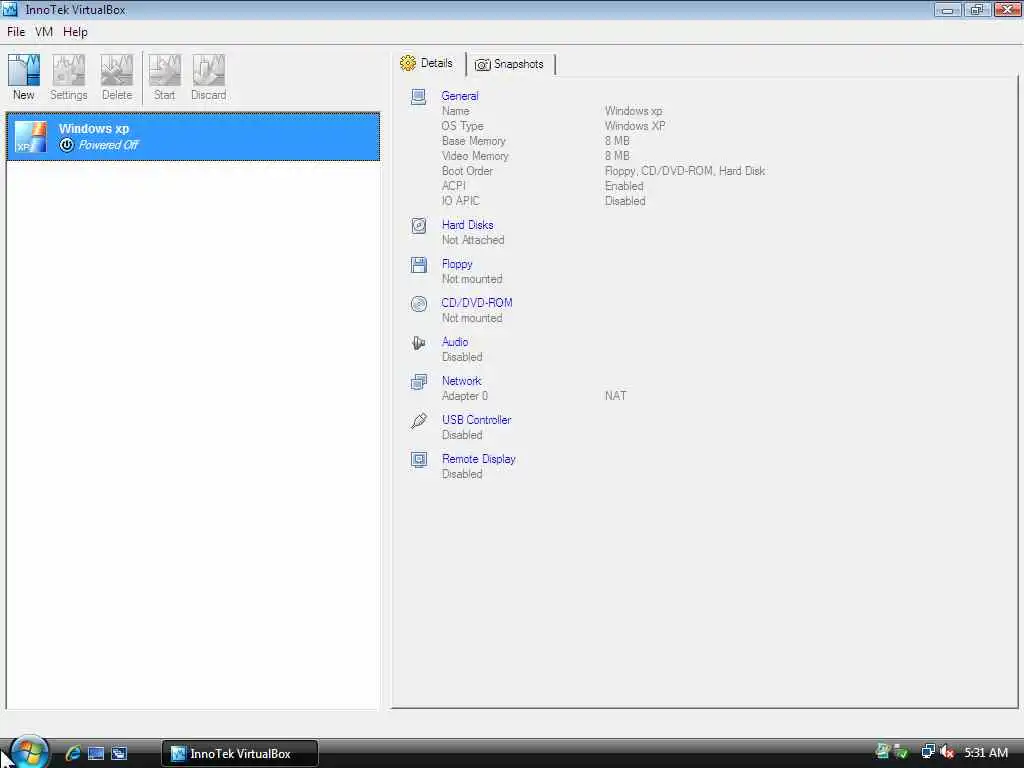Click the Network adapters icon
The width and height of the screenshot is (1024, 768).
pyautogui.click(x=419, y=381)
